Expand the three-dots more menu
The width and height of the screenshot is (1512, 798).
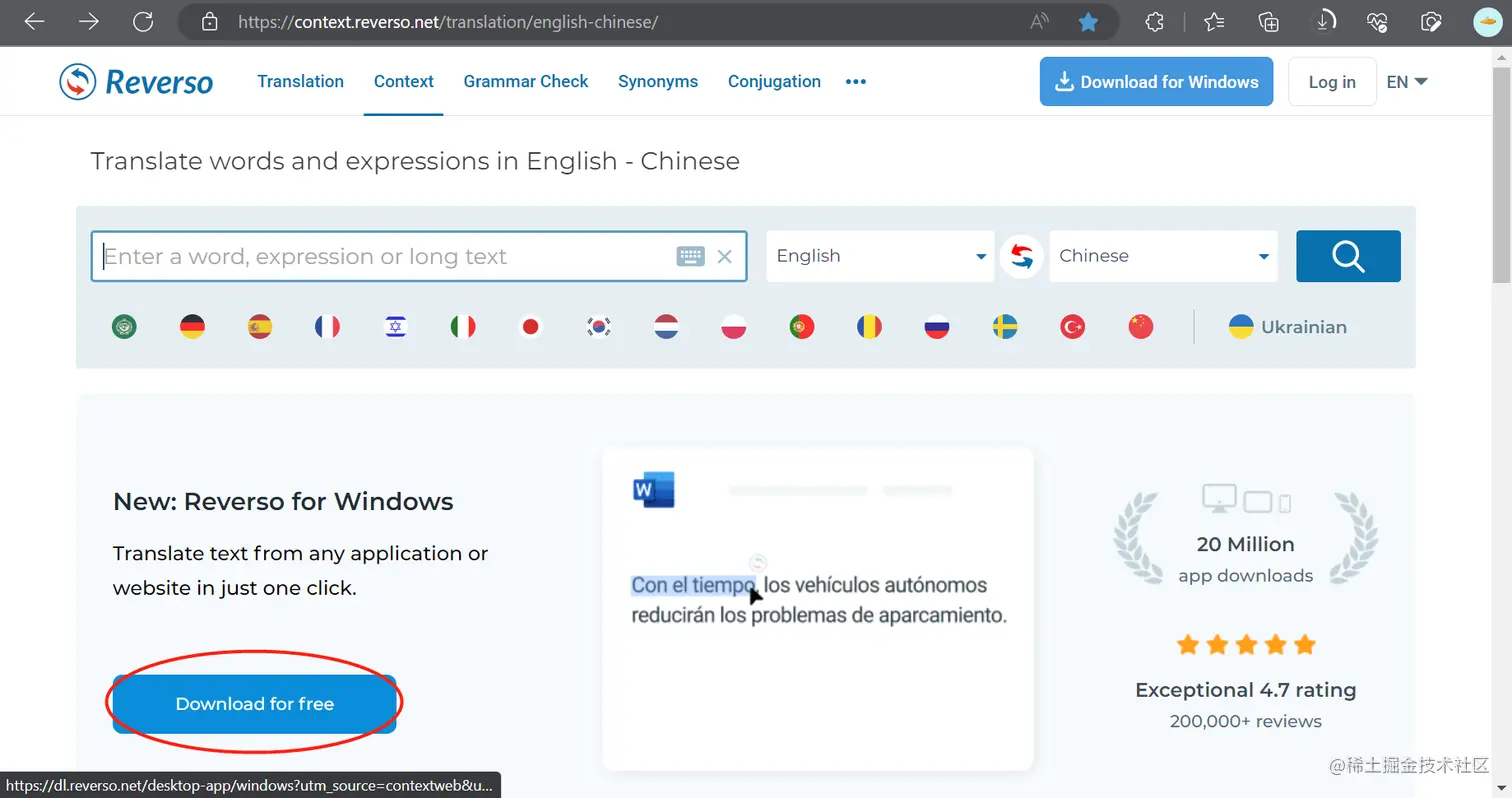pyautogui.click(x=856, y=82)
